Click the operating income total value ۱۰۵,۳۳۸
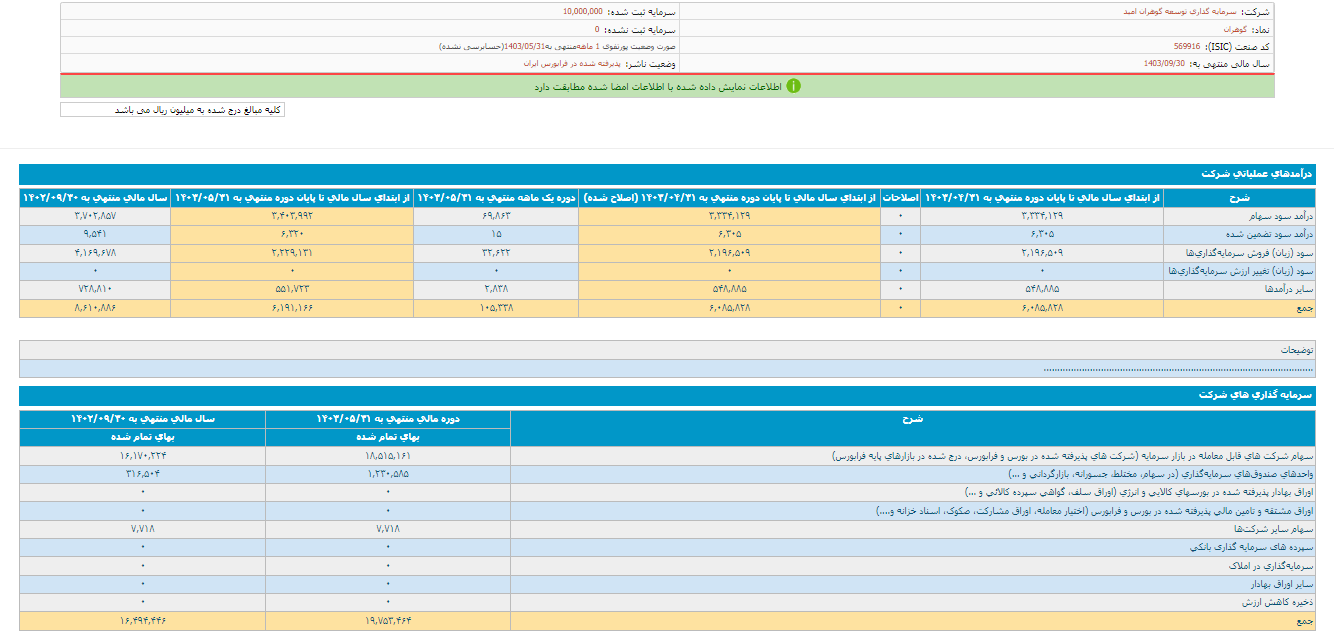 [496, 308]
